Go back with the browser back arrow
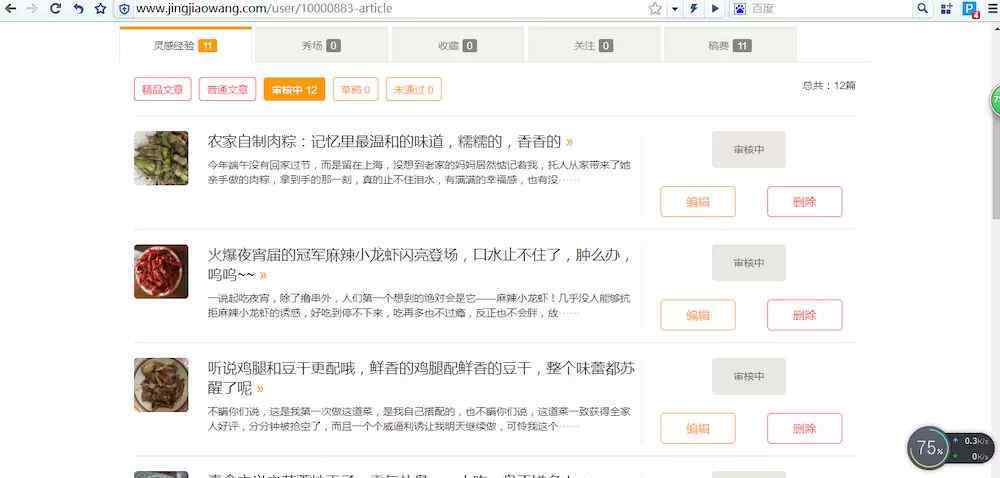Viewport: 1000px width, 478px height. tap(11, 8)
